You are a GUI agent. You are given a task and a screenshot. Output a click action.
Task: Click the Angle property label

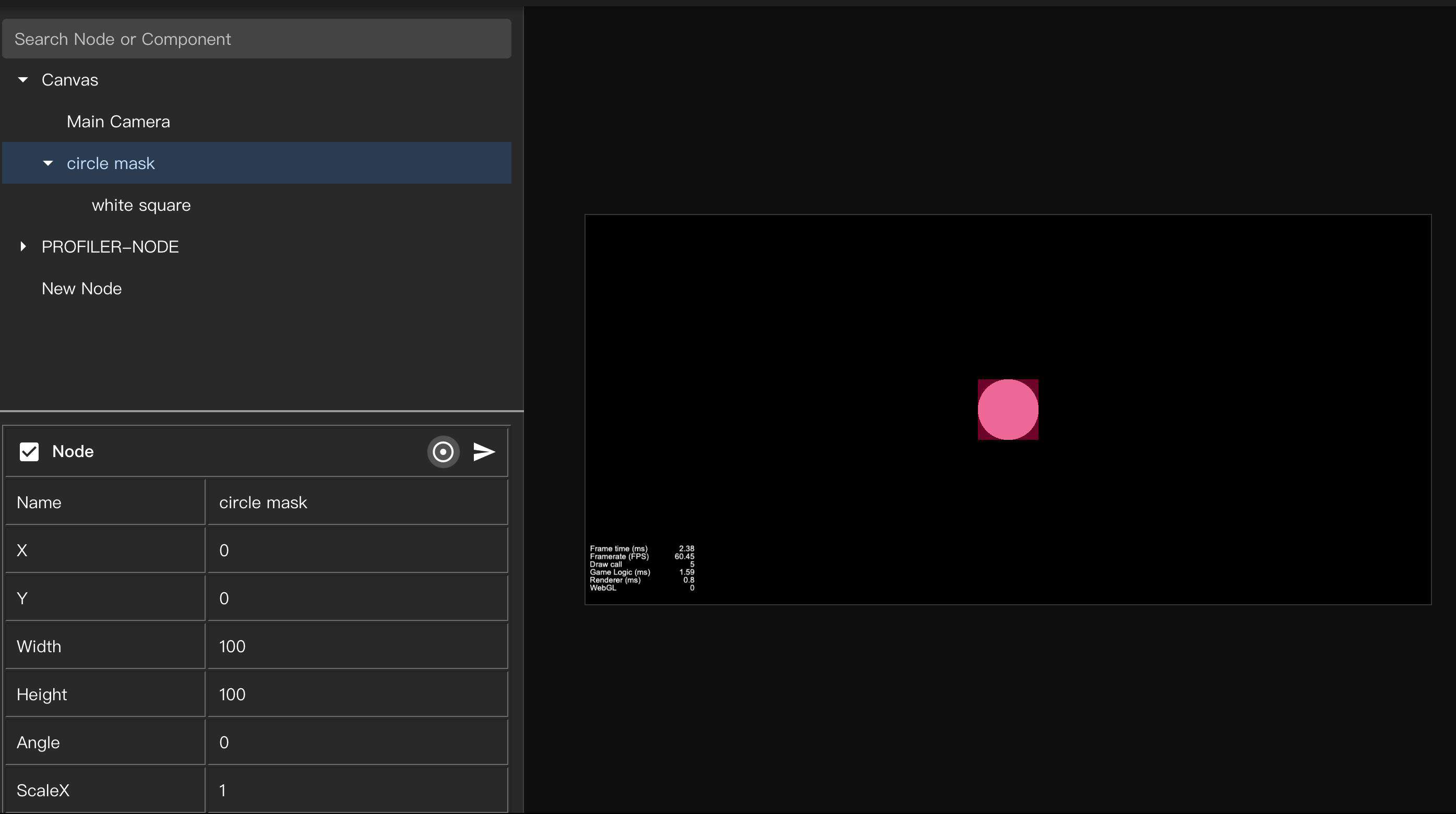coord(38,743)
